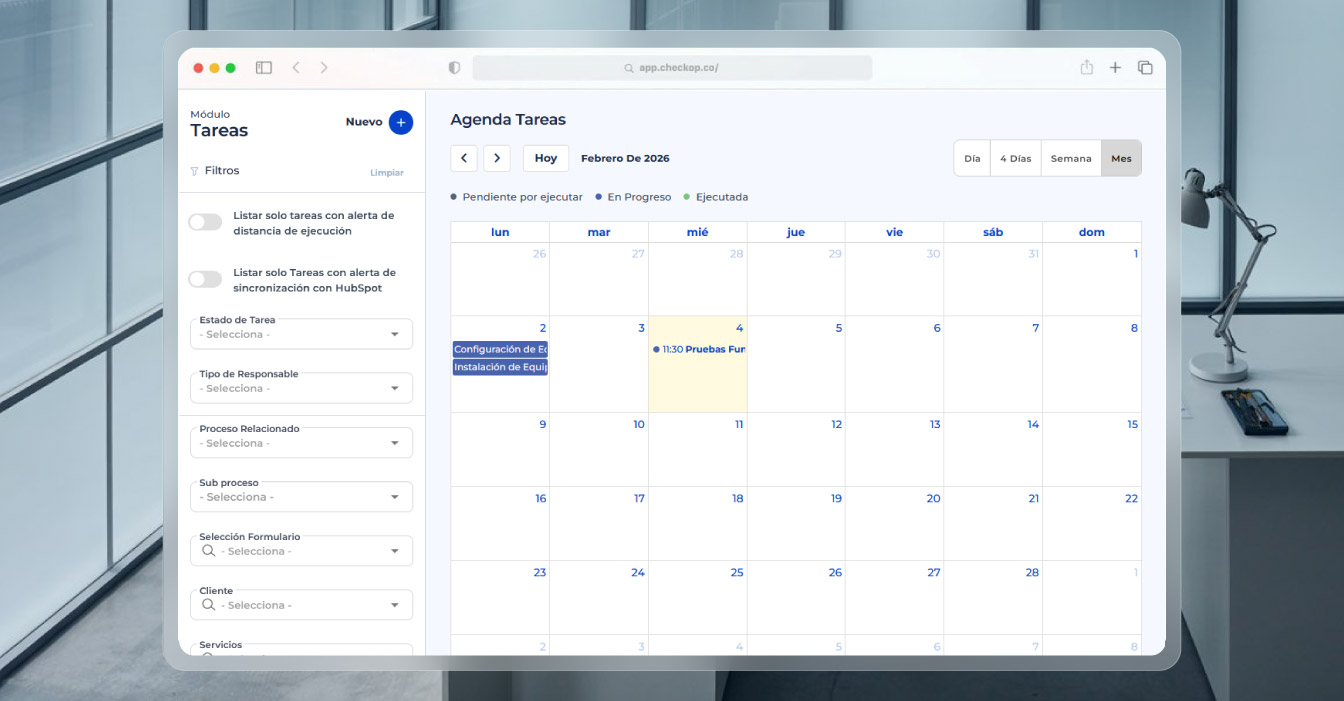
Task: Switch to the Día calendar view
Action: [972, 158]
